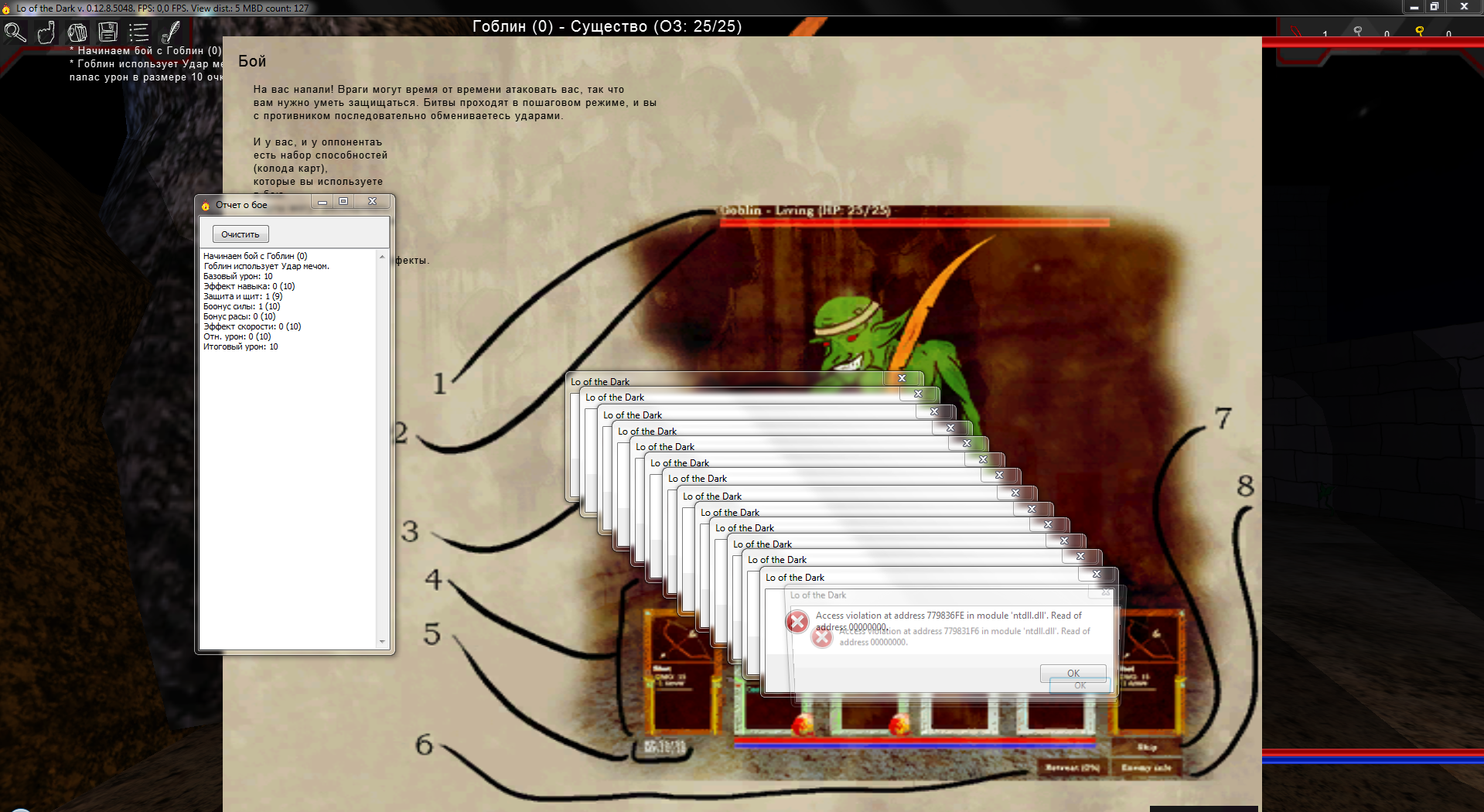
Task: Click the 'Итоговый урон: 10' line
Action: (x=241, y=346)
